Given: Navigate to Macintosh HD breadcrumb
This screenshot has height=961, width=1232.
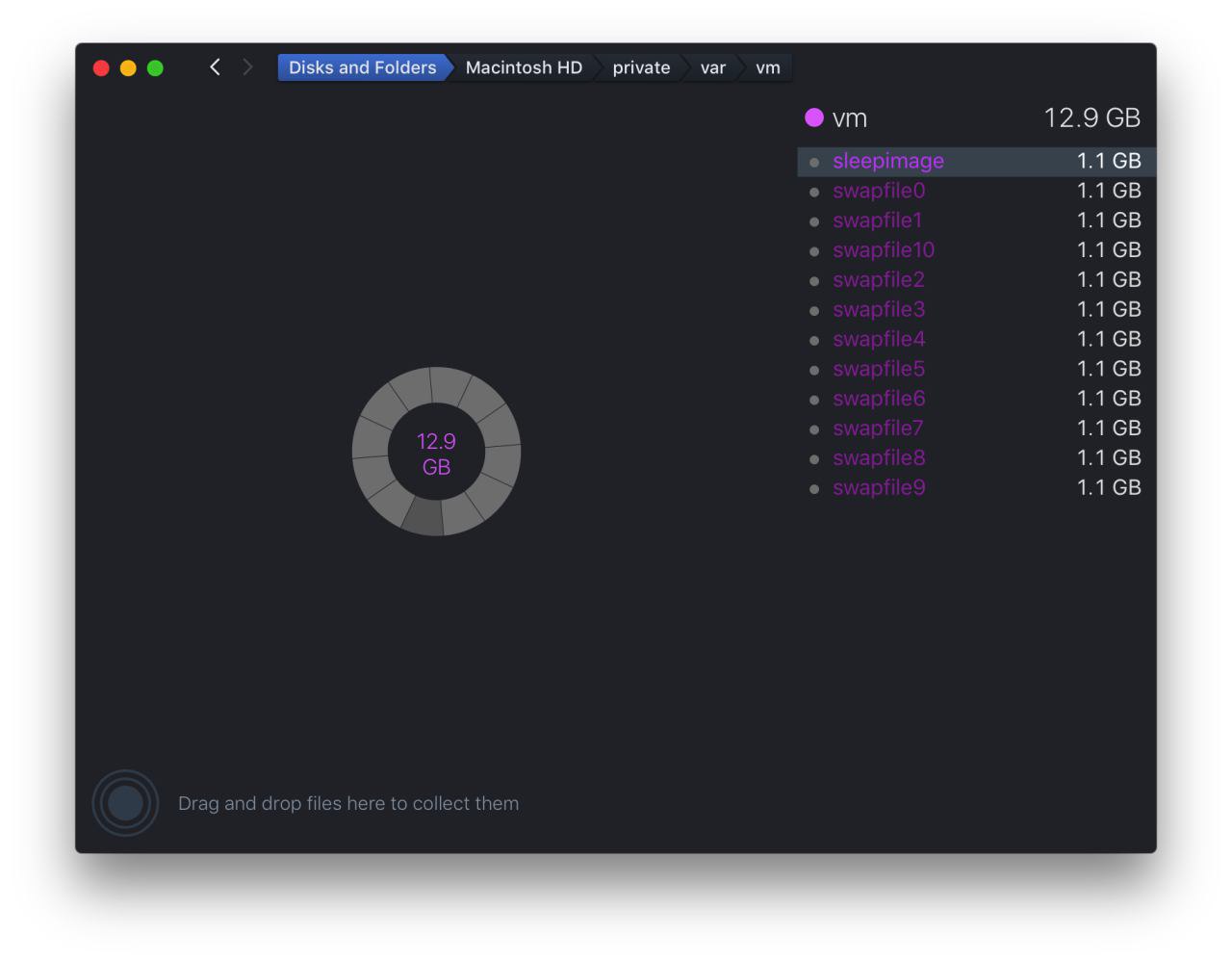Looking at the screenshot, I should (x=524, y=67).
